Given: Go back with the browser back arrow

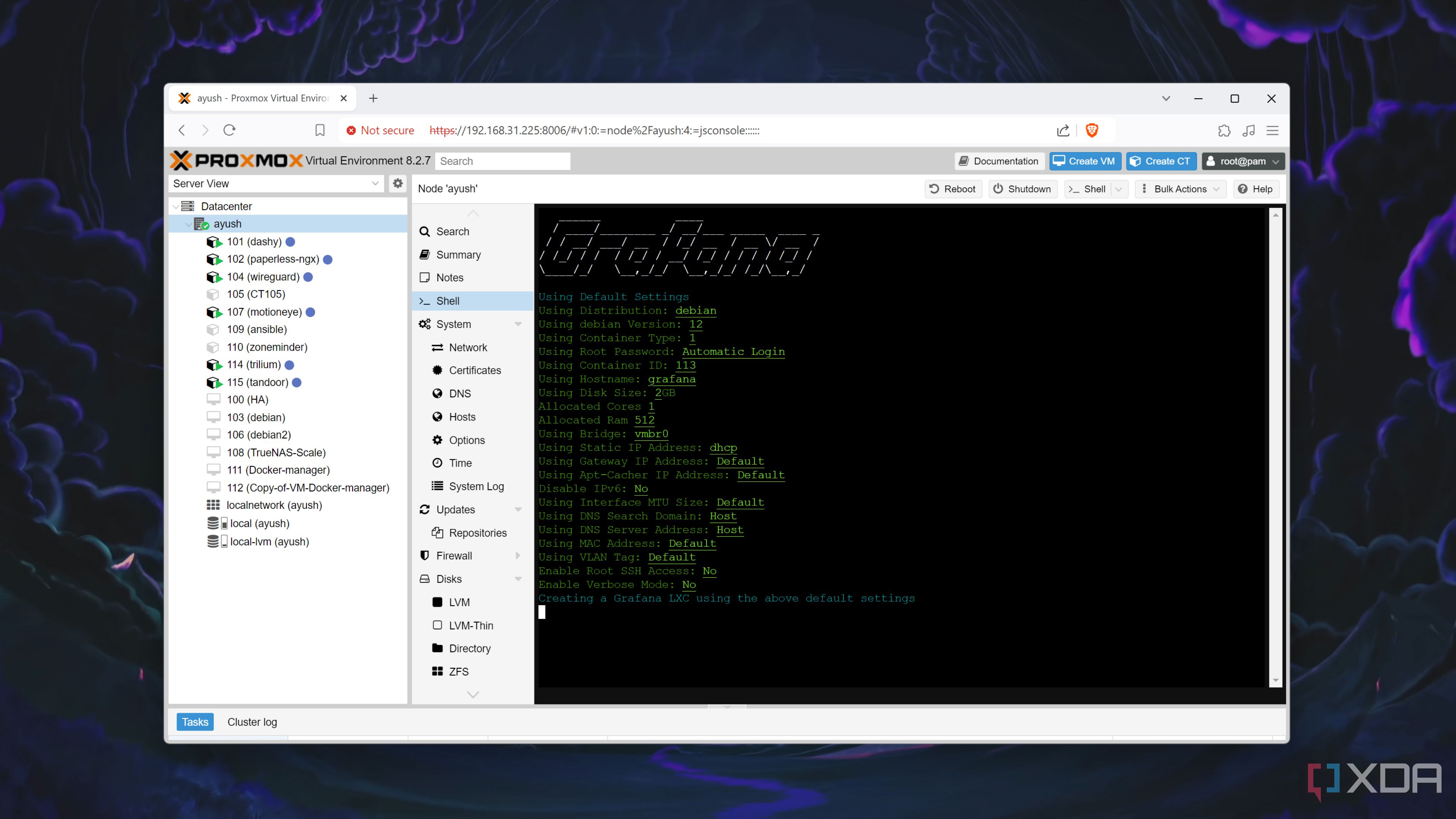Looking at the screenshot, I should tap(182, 130).
